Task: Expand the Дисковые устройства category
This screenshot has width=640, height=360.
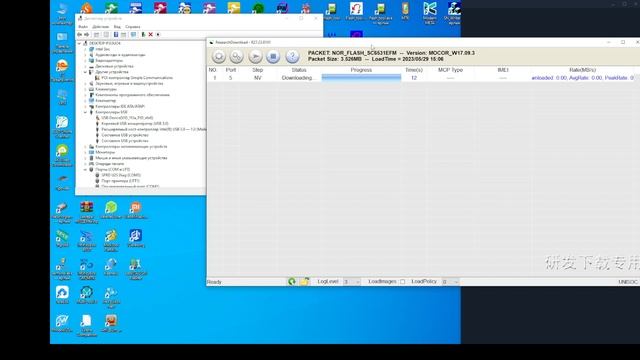Action: (x=86, y=66)
